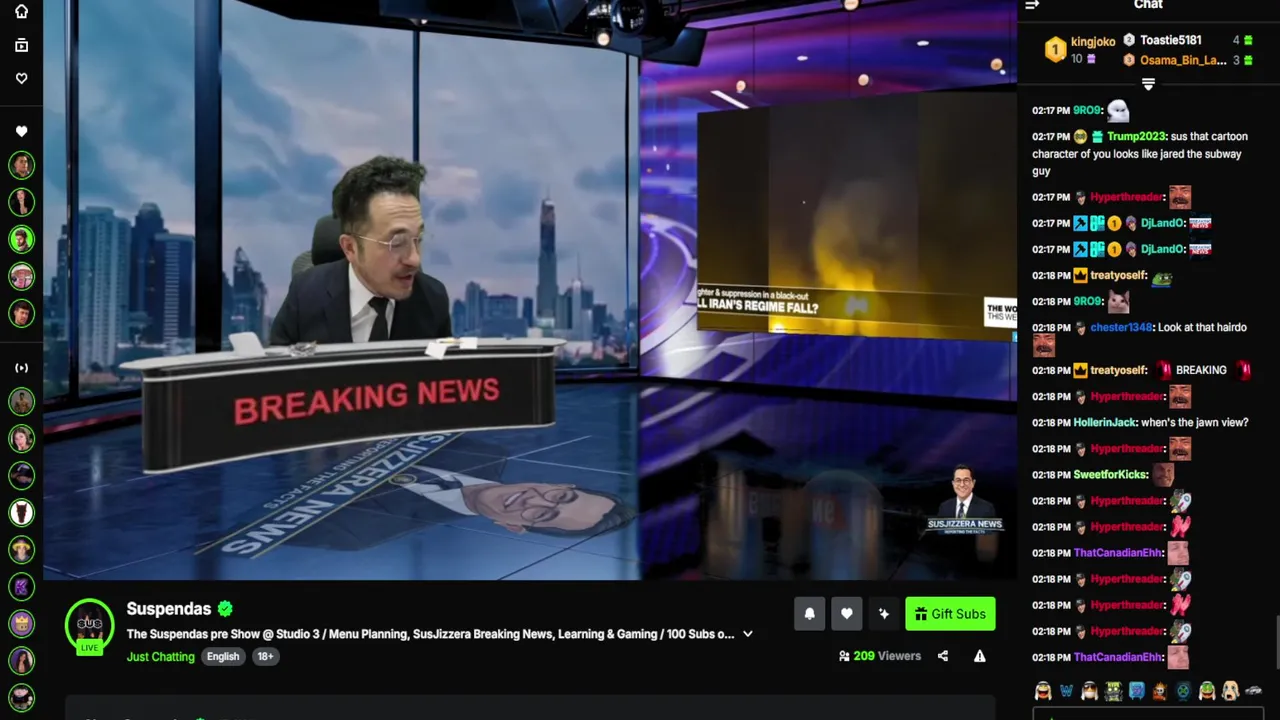
Task: Open the white-on-black logo recommended avatar
Action: 21,512
